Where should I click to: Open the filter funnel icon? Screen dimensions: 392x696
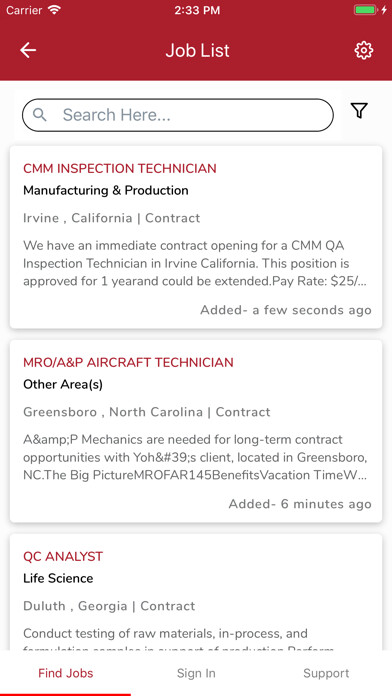point(359,111)
